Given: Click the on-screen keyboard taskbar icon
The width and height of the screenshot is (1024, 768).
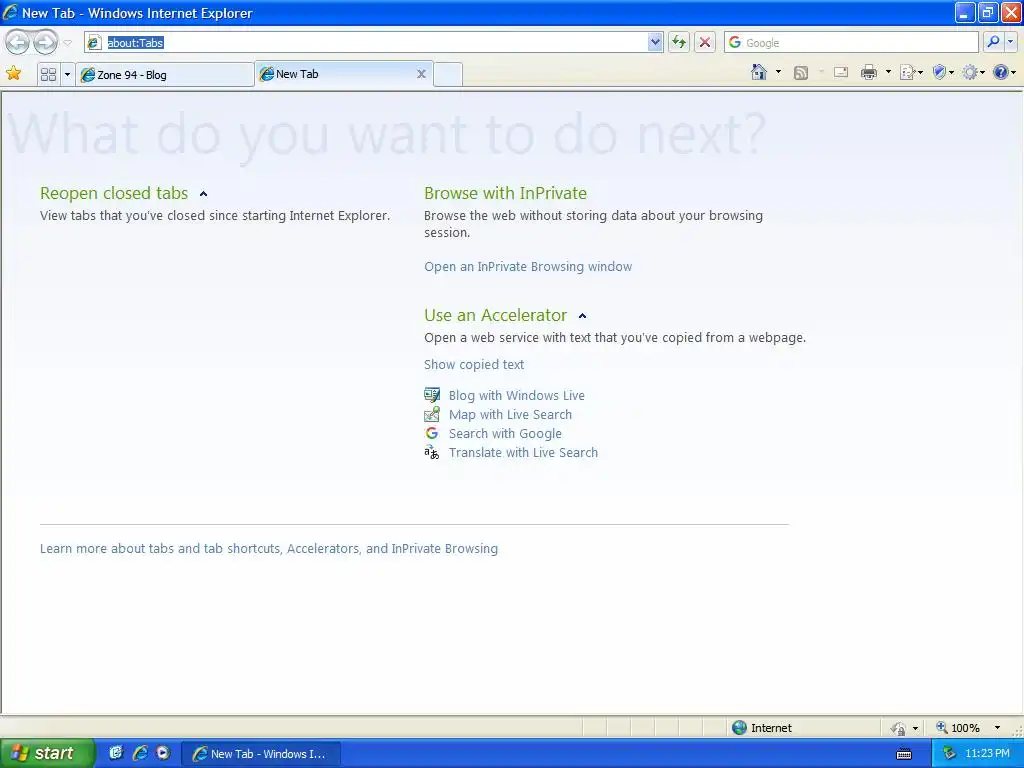Looking at the screenshot, I should coord(904,754).
